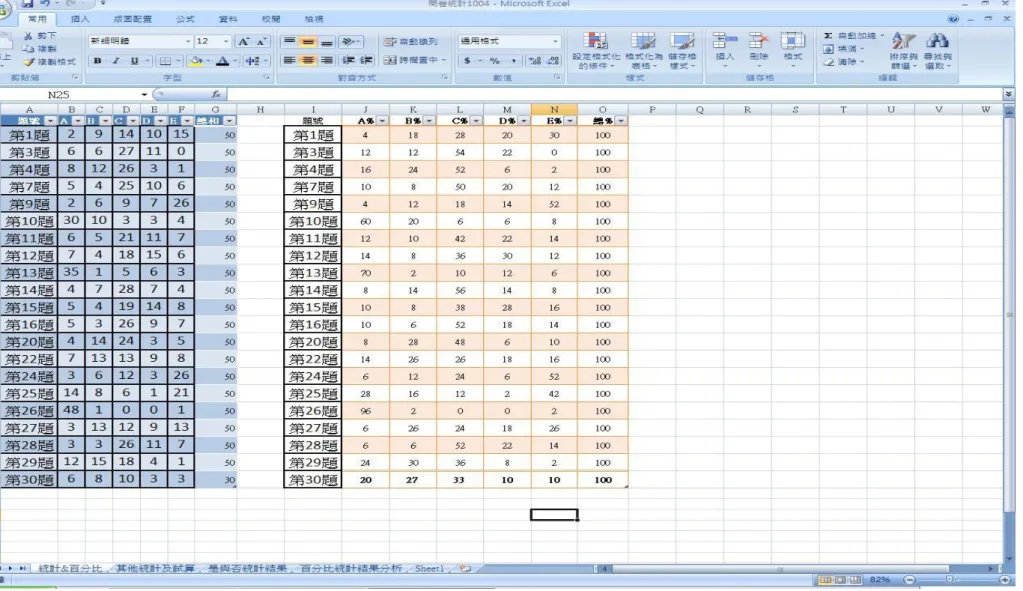
Task: Switch to the 公式 (Formulas) ribbon tab
Action: point(185,19)
